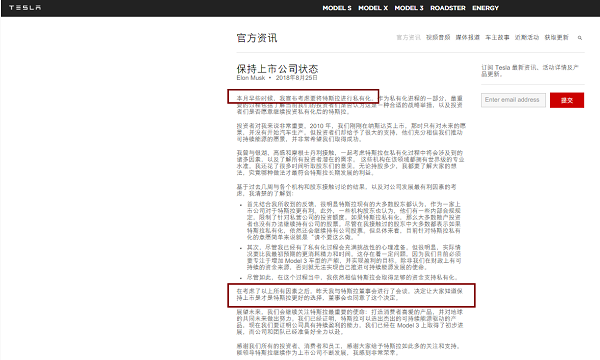The width and height of the screenshot is (600, 360).
Task: Open the MODEL X menu item
Action: tap(373, 8)
